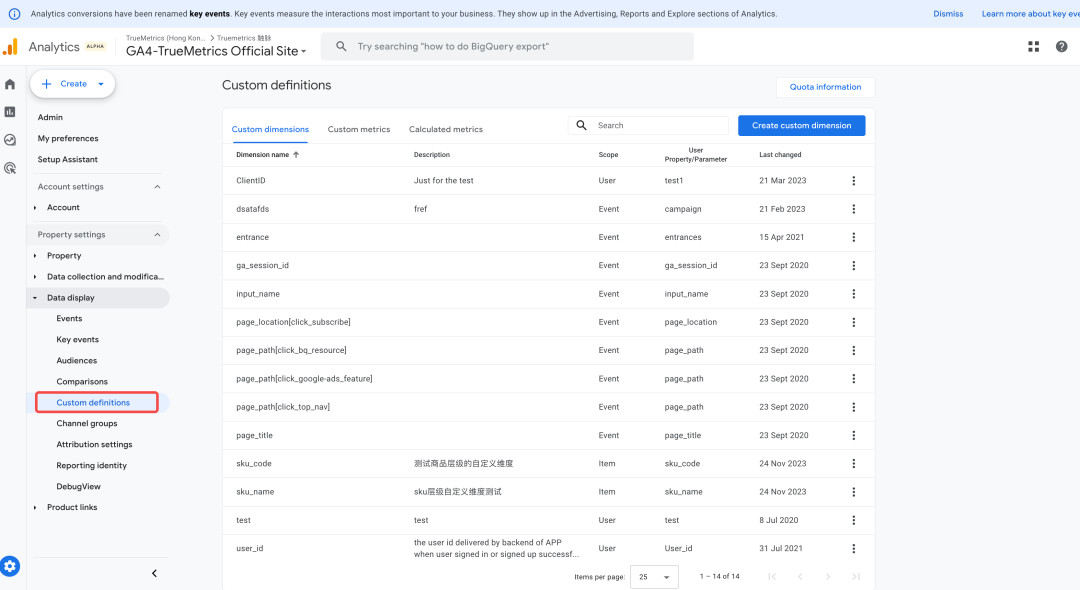Open more options for ga_session_id row
This screenshot has height=590, width=1080.
853,265
